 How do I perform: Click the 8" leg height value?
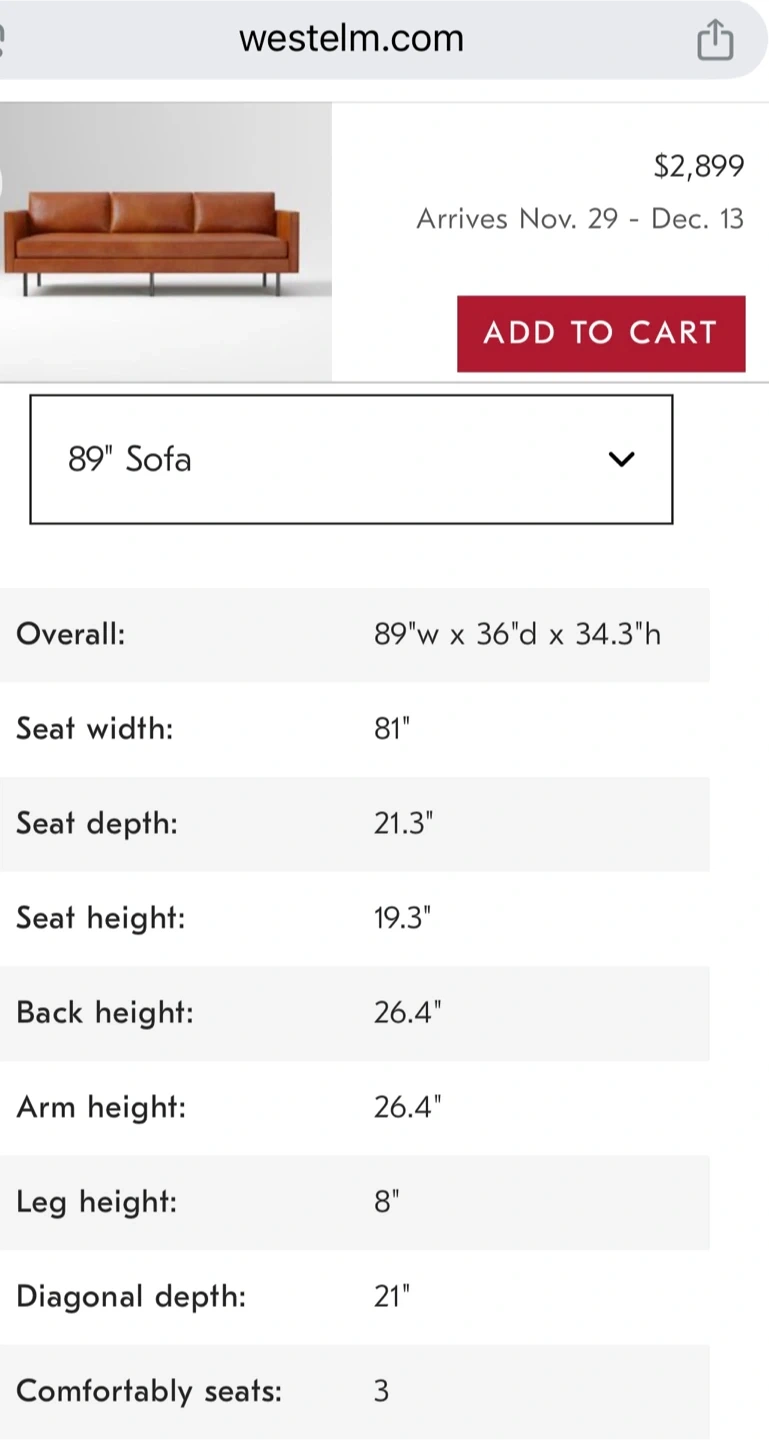[387, 1201]
